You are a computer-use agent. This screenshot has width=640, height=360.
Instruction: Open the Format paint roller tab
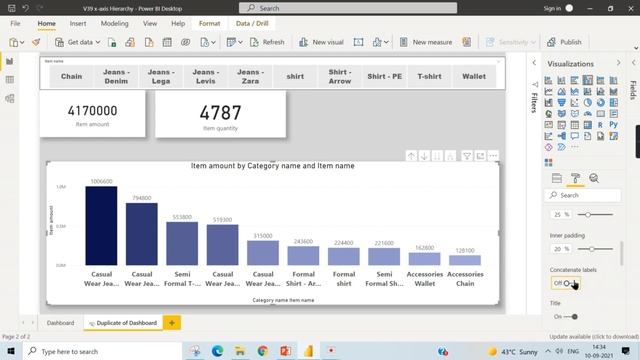pos(575,178)
